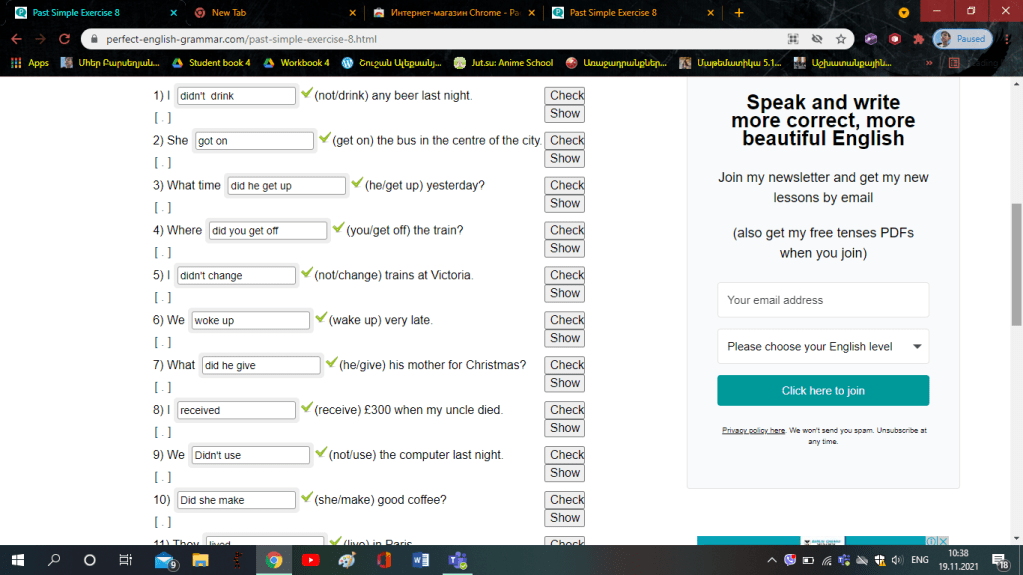Image resolution: width=1023 pixels, height=575 pixels.
Task: Click the 'Click here to join' button
Action: [822, 391]
